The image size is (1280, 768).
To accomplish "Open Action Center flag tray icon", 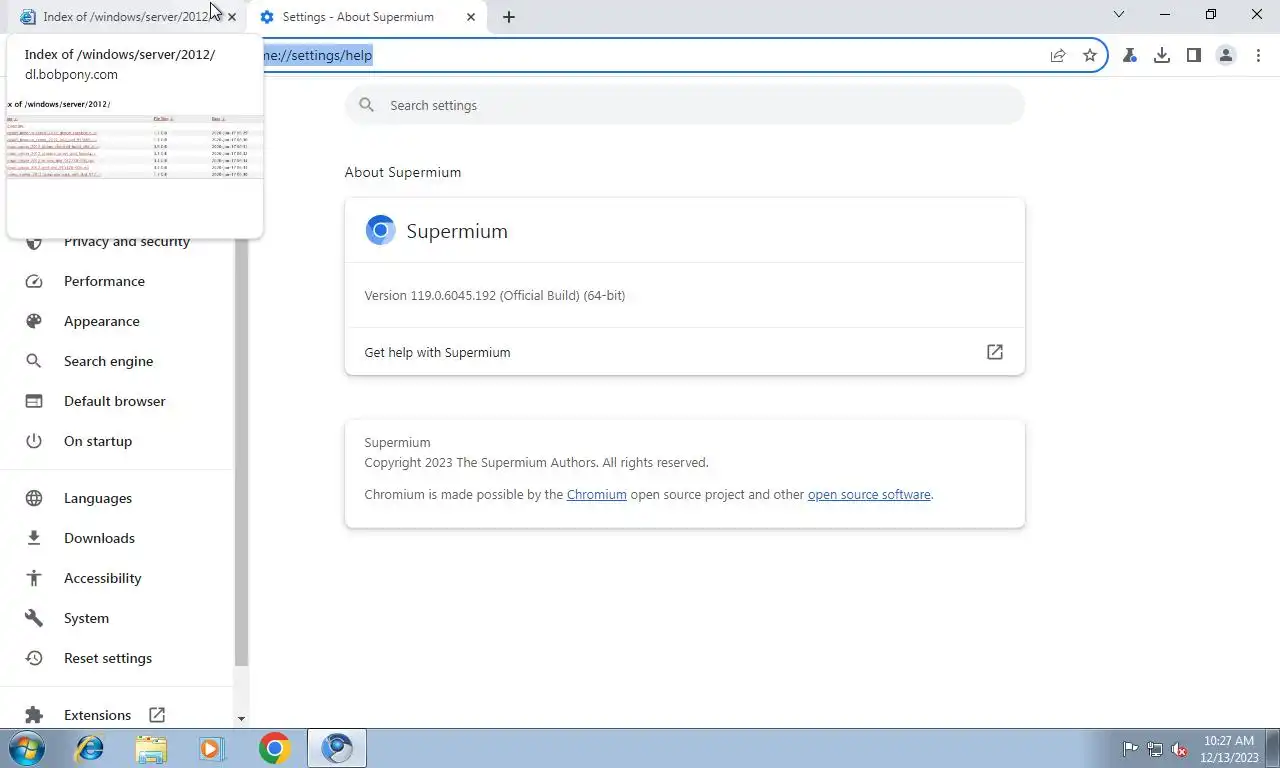I will [x=1131, y=749].
